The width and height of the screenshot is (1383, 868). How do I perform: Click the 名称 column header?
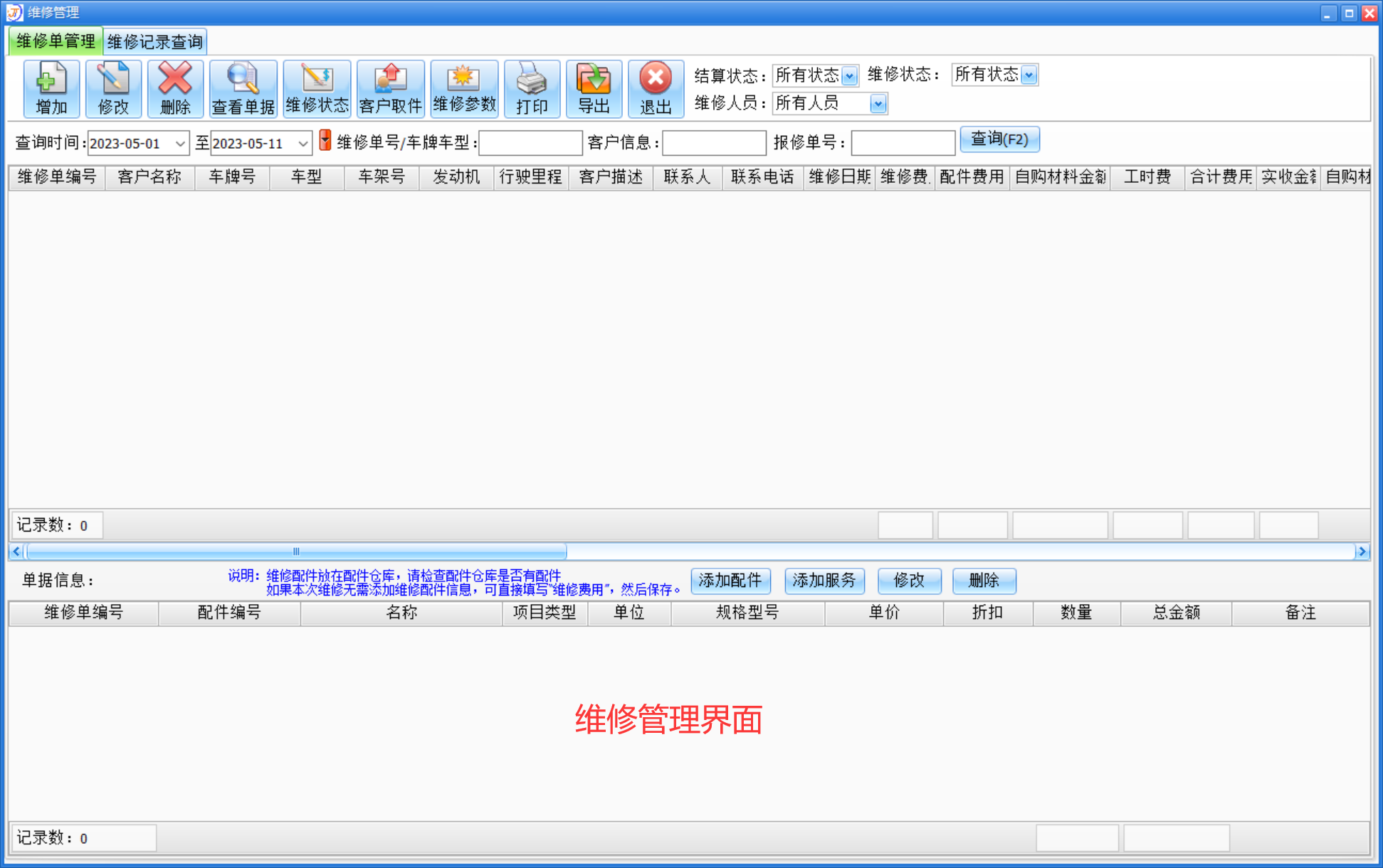[401, 613]
